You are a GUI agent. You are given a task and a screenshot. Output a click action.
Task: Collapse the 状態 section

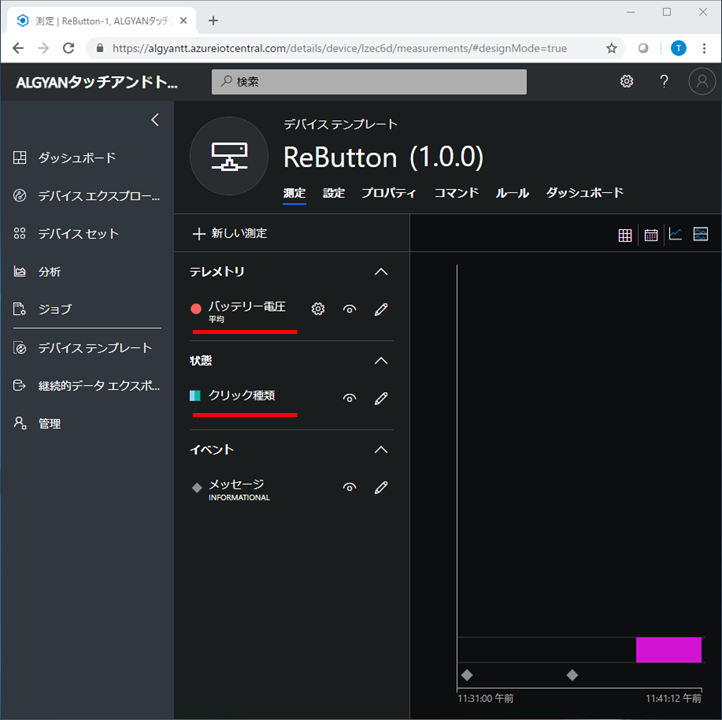pos(381,361)
